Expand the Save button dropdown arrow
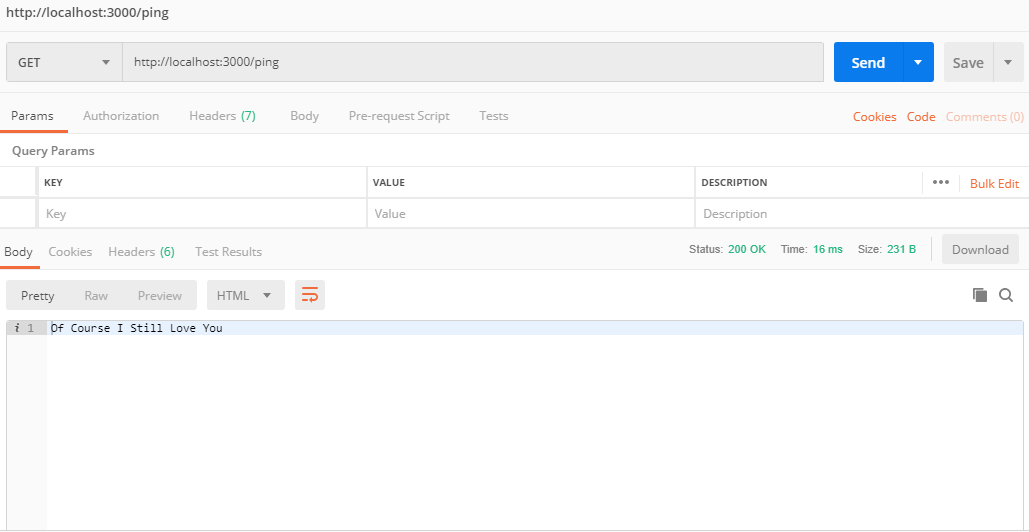The image size is (1029, 532). tap(1008, 62)
